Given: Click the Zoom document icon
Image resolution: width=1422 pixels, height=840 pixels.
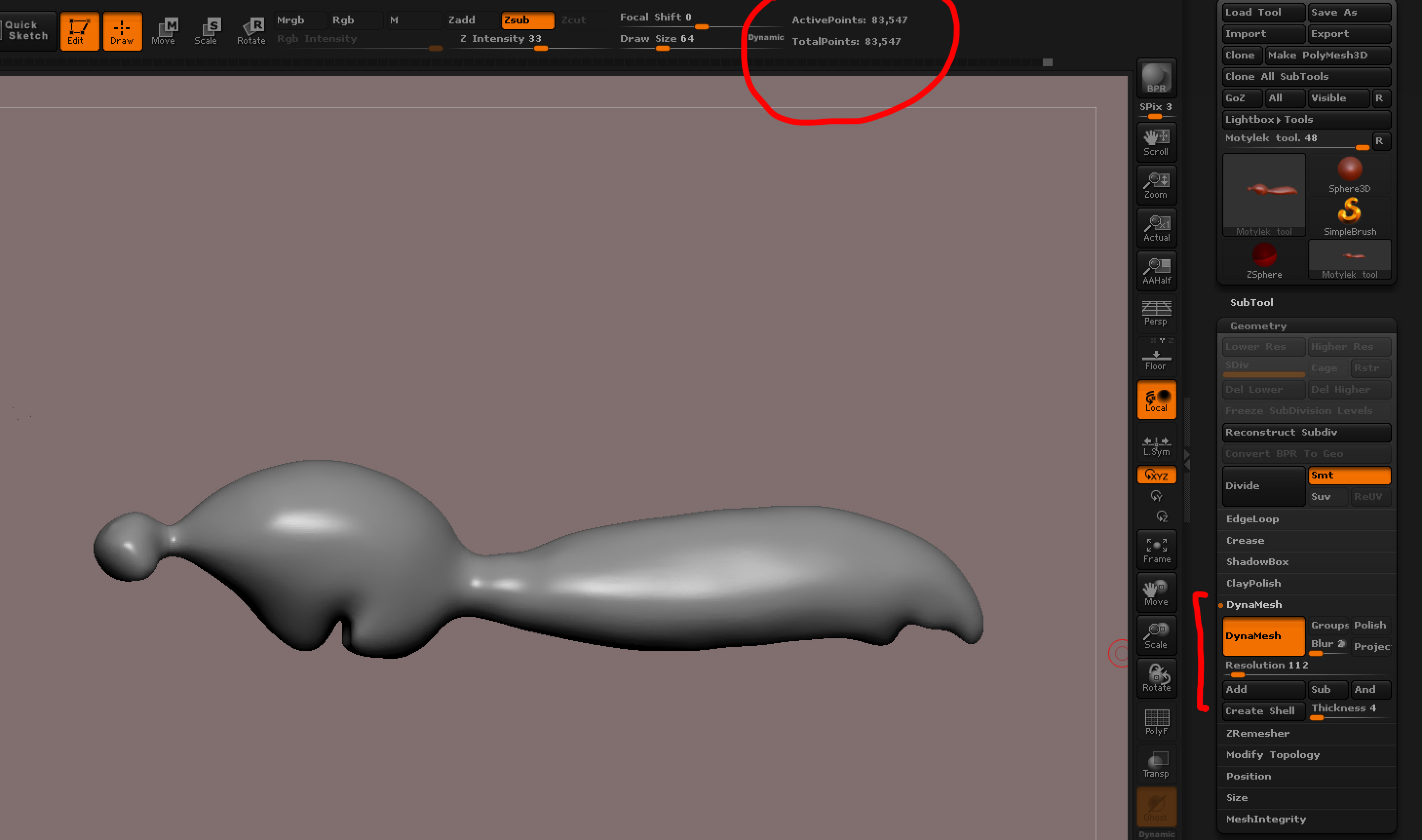Looking at the screenshot, I should [x=1156, y=185].
